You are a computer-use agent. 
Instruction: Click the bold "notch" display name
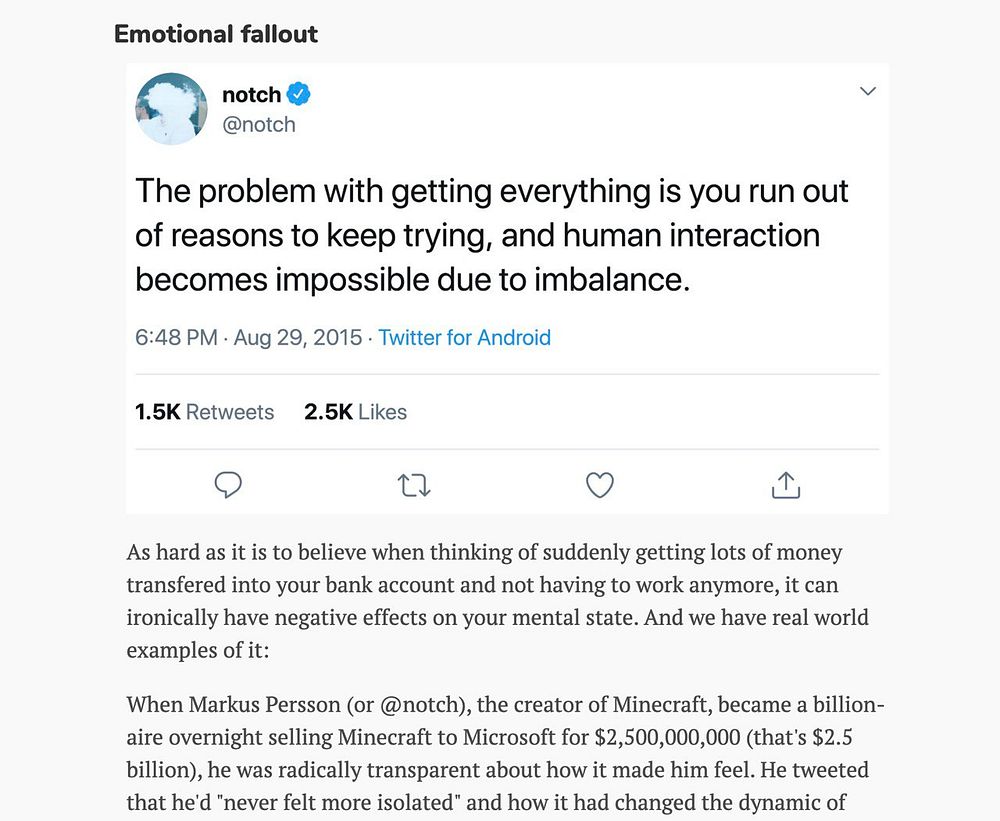click(251, 95)
